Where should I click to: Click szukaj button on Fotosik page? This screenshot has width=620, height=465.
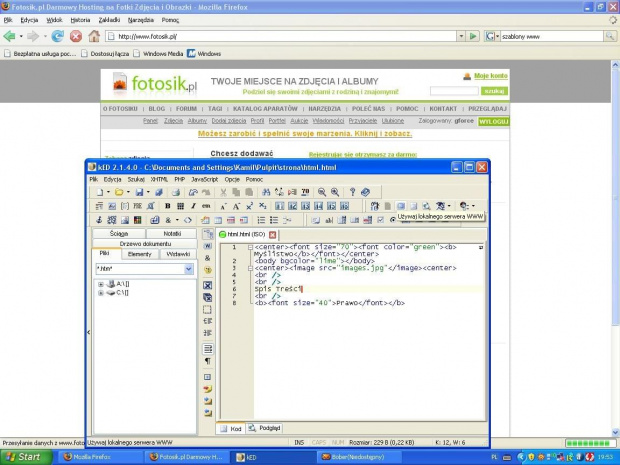point(494,91)
